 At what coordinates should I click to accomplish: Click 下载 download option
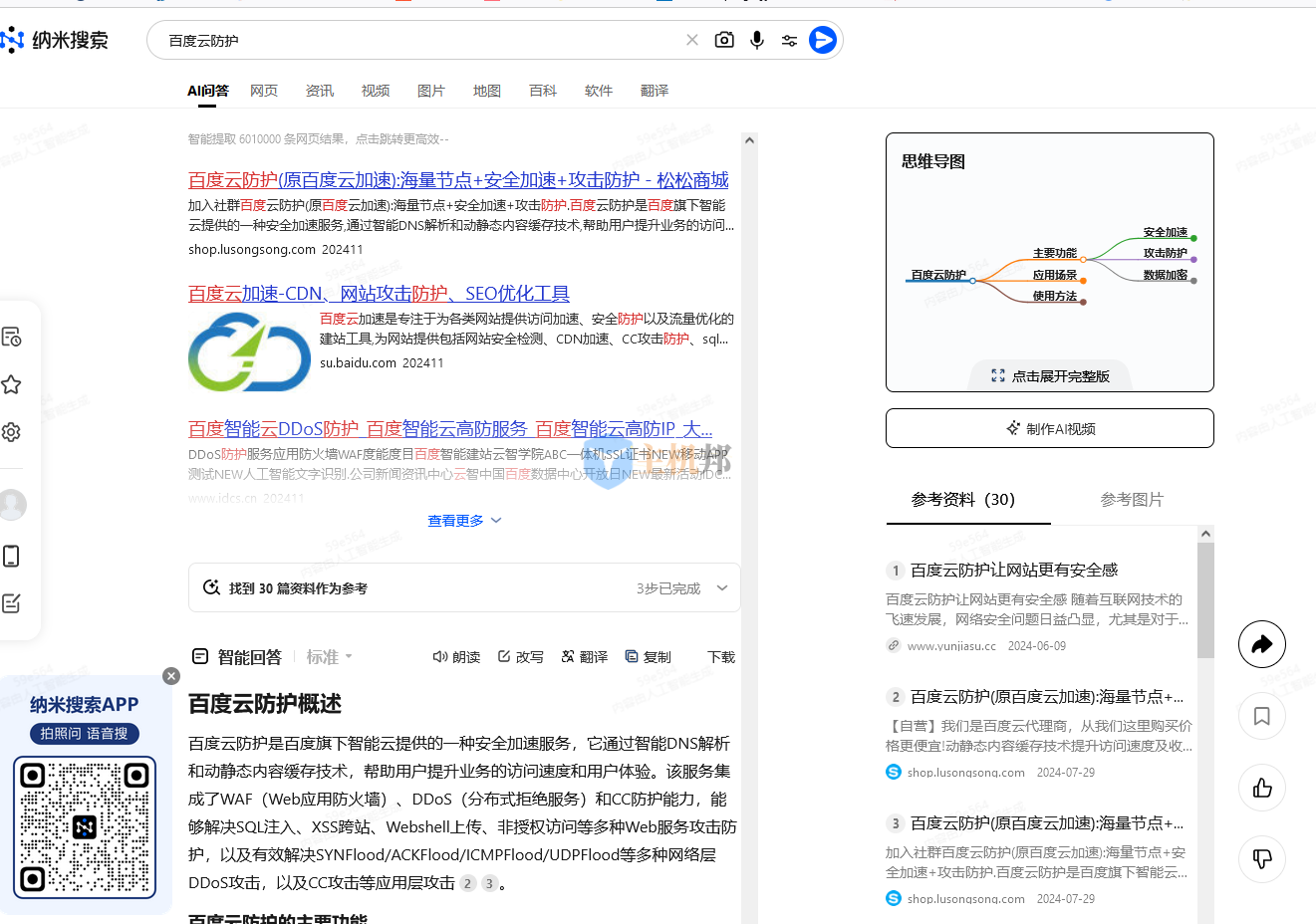coord(721,657)
